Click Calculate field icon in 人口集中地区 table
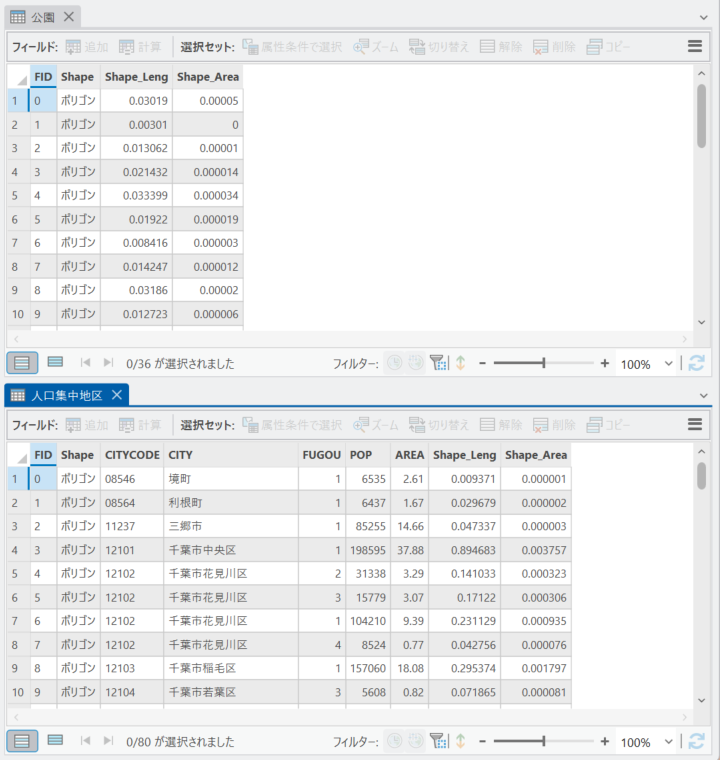This screenshot has height=760, width=720. pyautogui.click(x=139, y=425)
